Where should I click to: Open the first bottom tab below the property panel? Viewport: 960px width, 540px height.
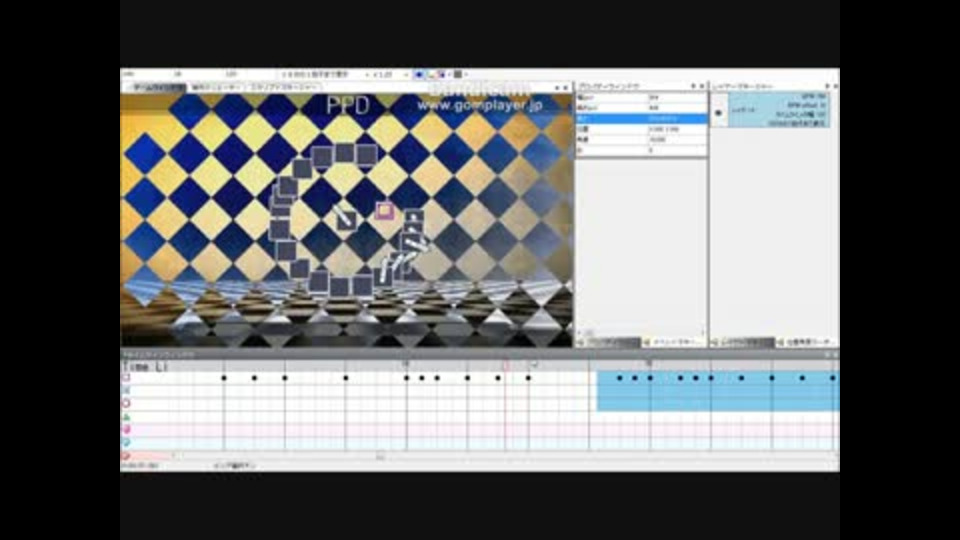pyautogui.click(x=609, y=342)
